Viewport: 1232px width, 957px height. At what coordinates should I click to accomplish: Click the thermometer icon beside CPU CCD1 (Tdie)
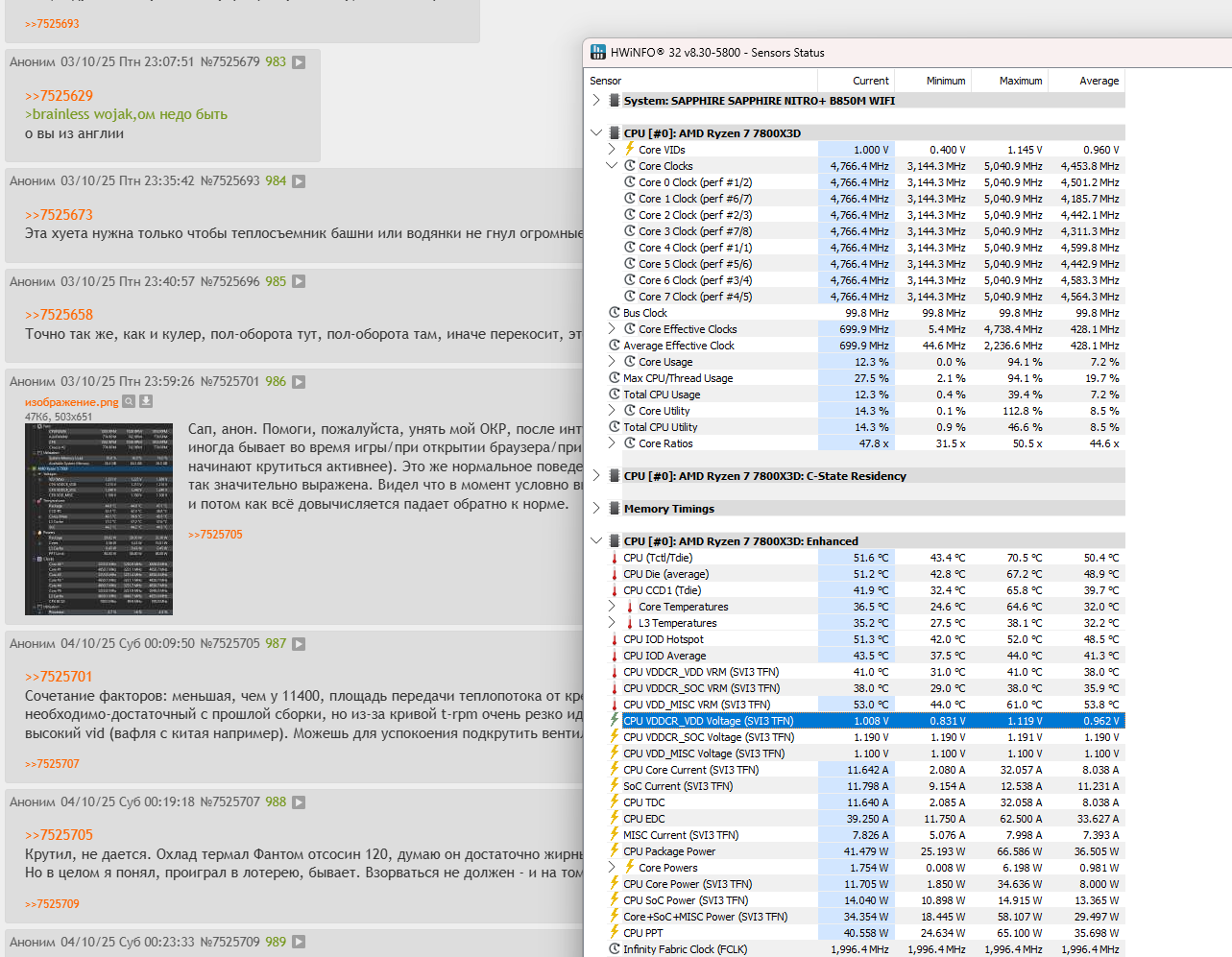point(615,590)
